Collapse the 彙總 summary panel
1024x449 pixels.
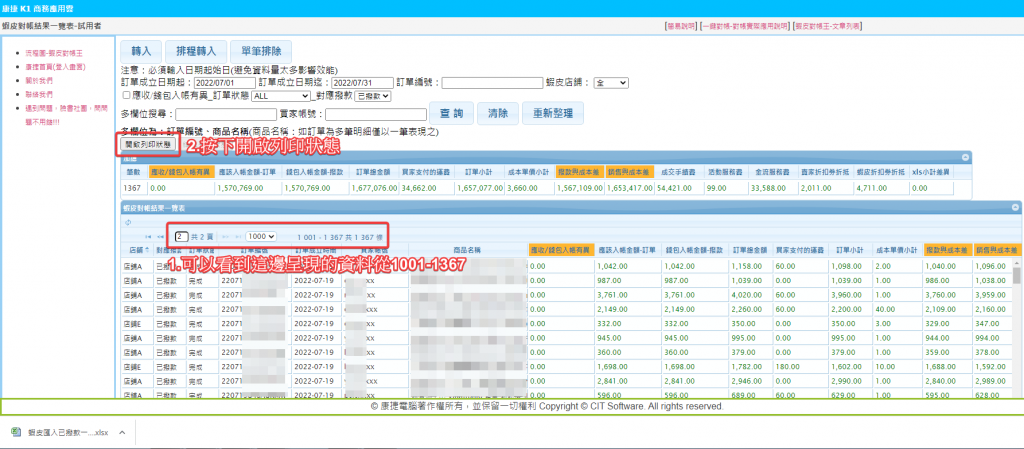point(965,157)
